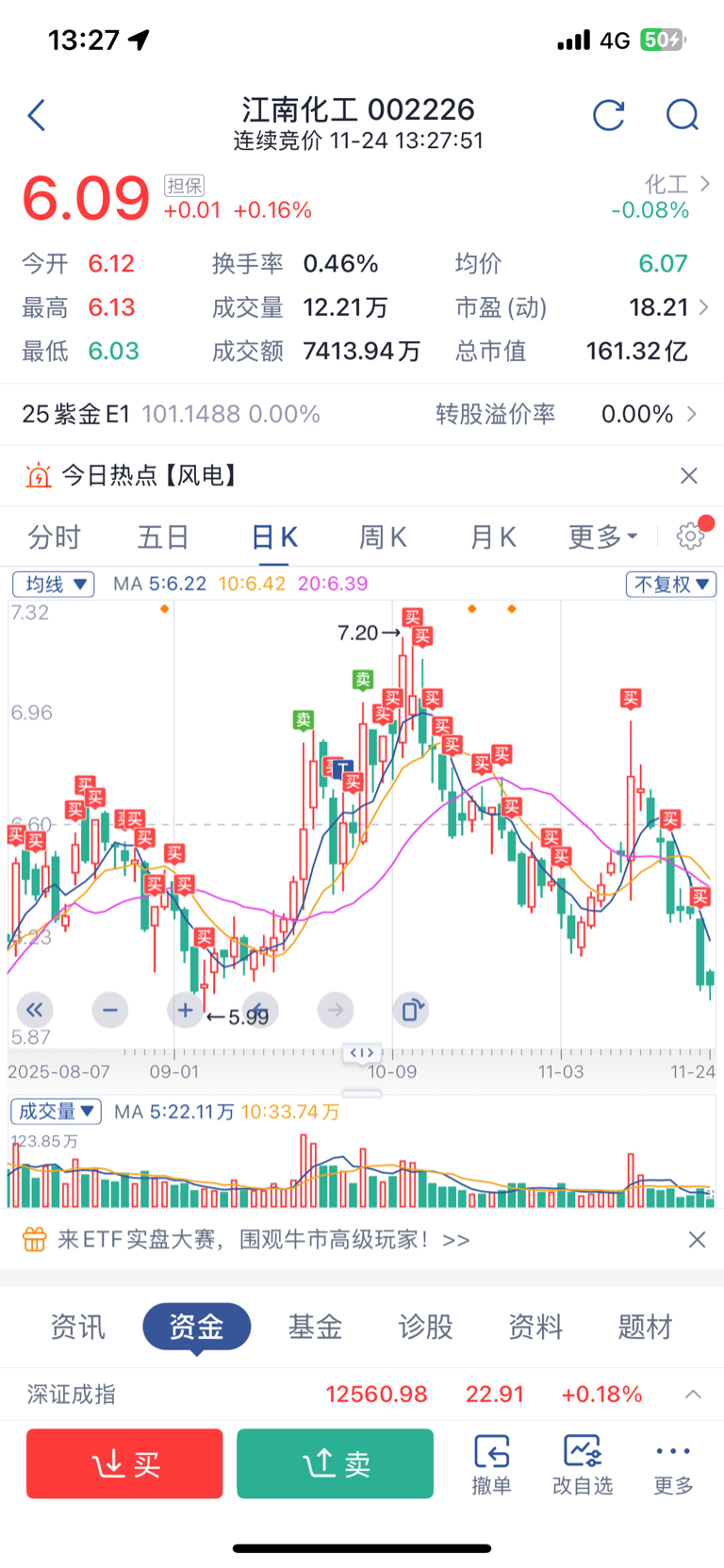Tap the 撤单 cancel order icon
The width and height of the screenshot is (724, 1568).
(491, 1464)
